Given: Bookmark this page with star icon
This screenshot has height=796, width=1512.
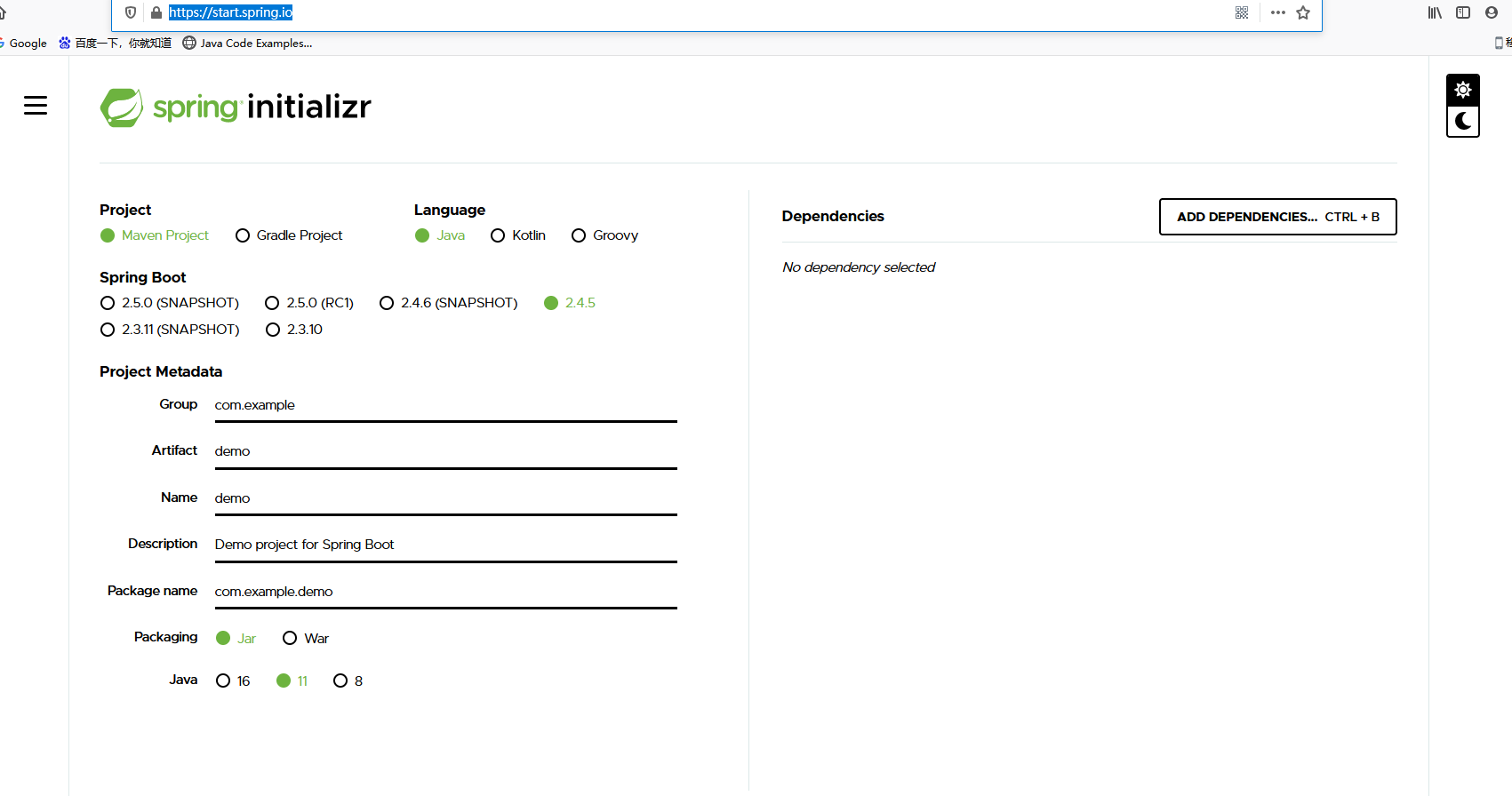Looking at the screenshot, I should (1303, 12).
